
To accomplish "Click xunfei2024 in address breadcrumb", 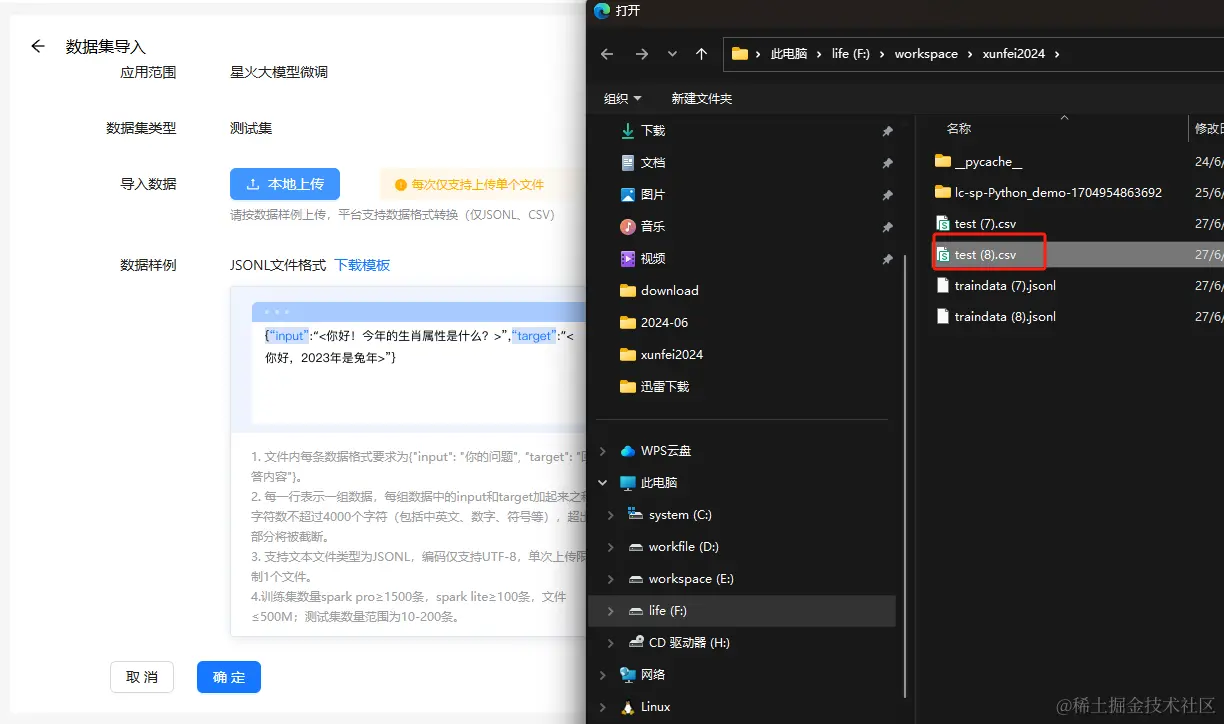I will pyautogui.click(x=1013, y=54).
